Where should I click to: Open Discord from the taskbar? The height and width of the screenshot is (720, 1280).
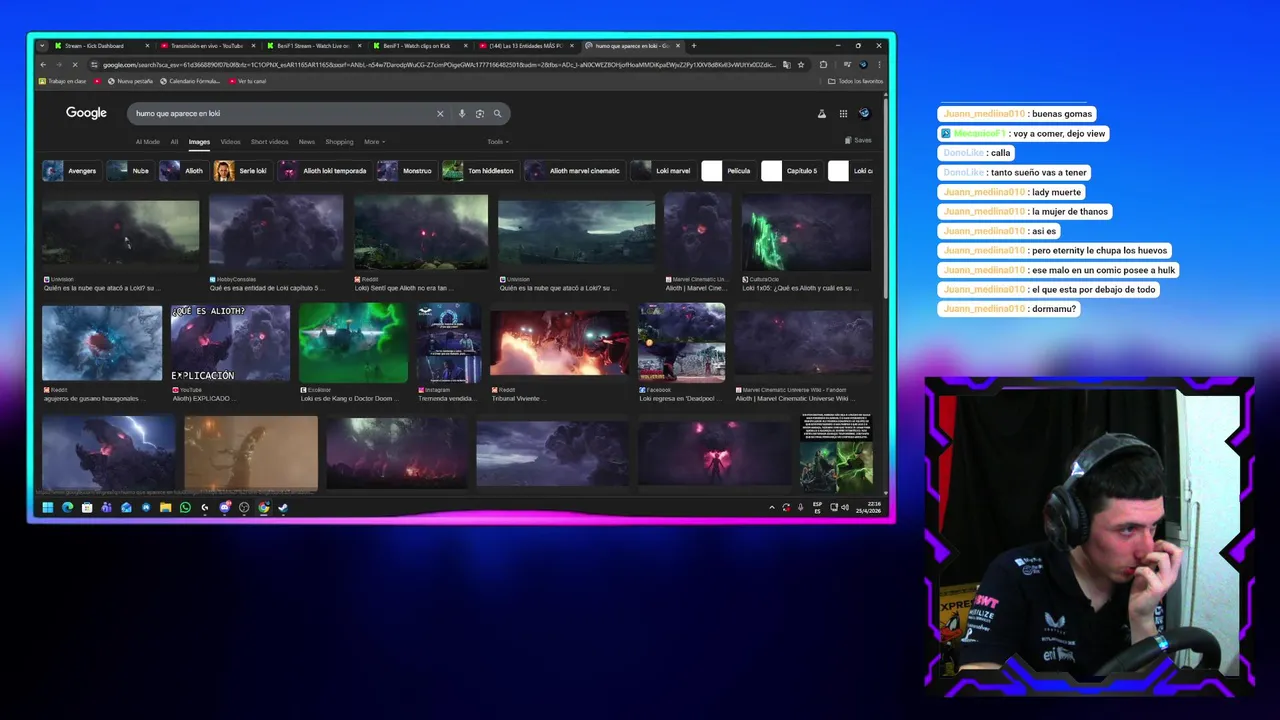pos(224,508)
